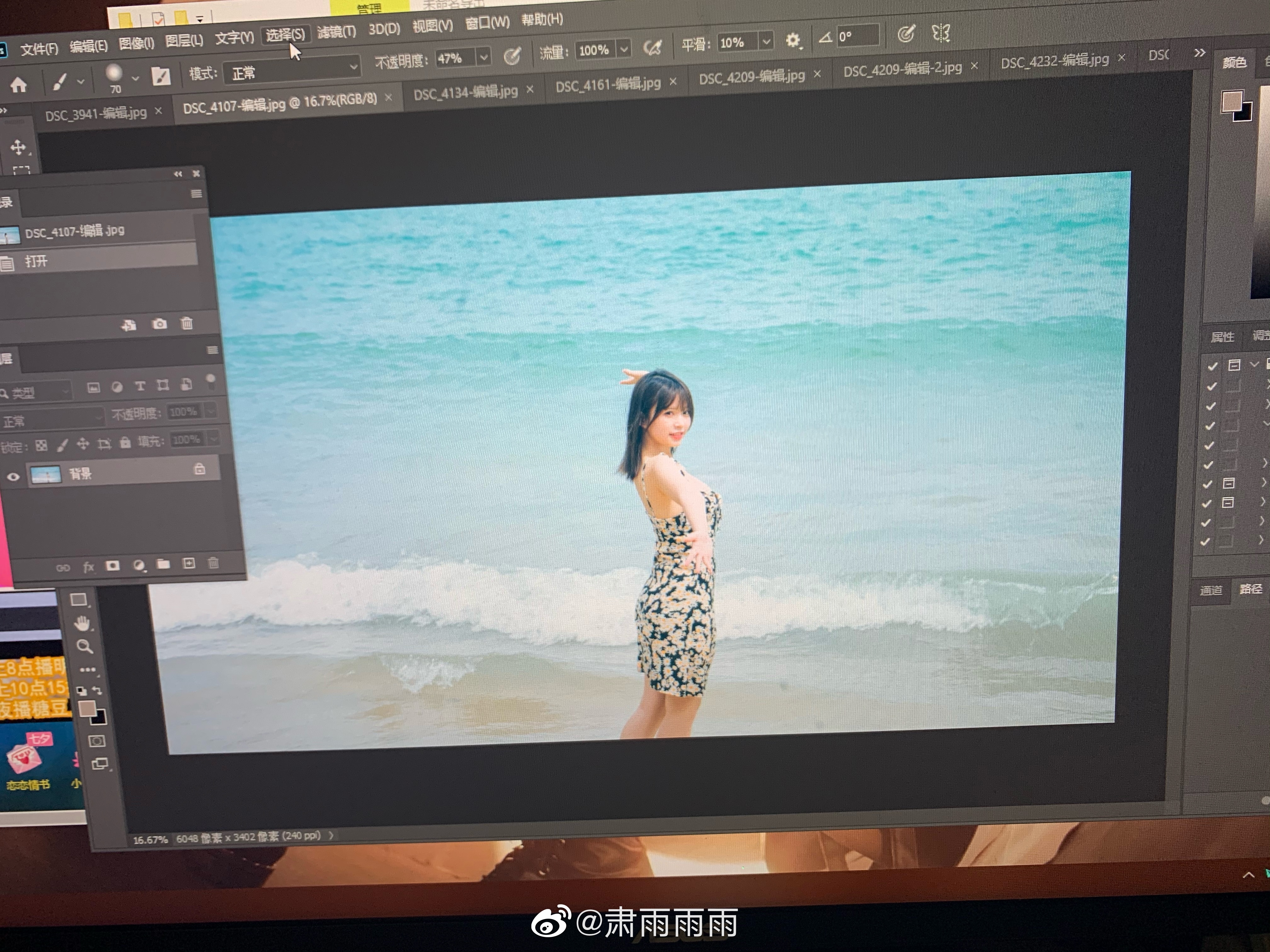
Task: Filter layers by pixel layer icon
Action: [94, 387]
